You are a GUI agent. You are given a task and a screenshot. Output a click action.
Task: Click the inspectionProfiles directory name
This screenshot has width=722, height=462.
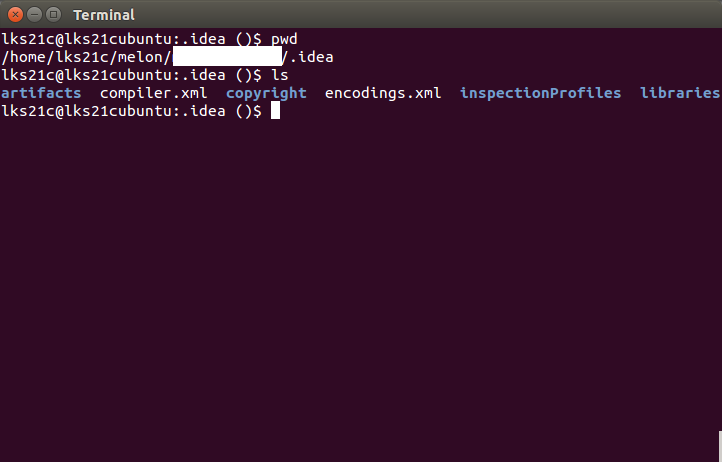tap(541, 94)
